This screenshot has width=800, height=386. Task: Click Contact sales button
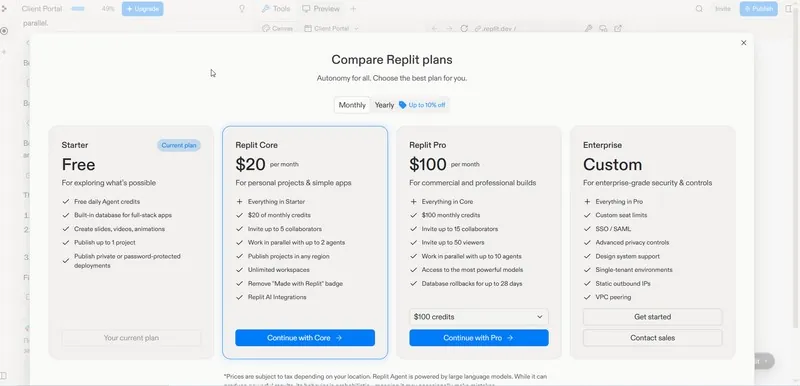pos(653,338)
